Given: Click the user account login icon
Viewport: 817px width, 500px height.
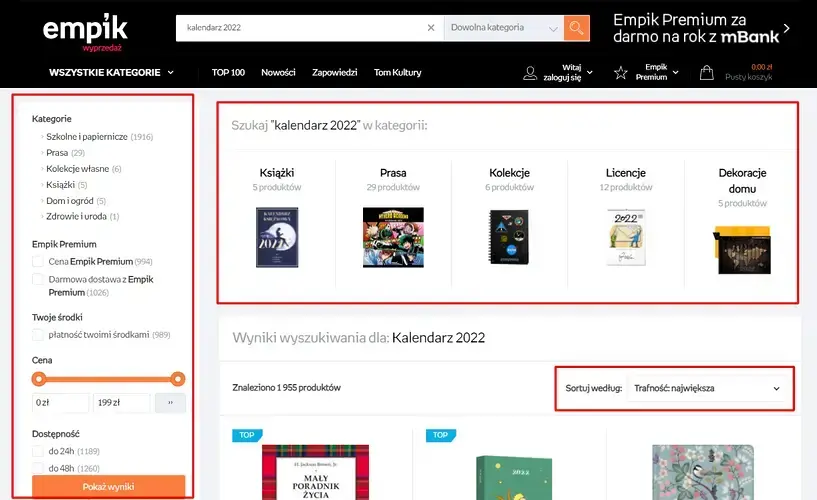Looking at the screenshot, I should tap(530, 73).
